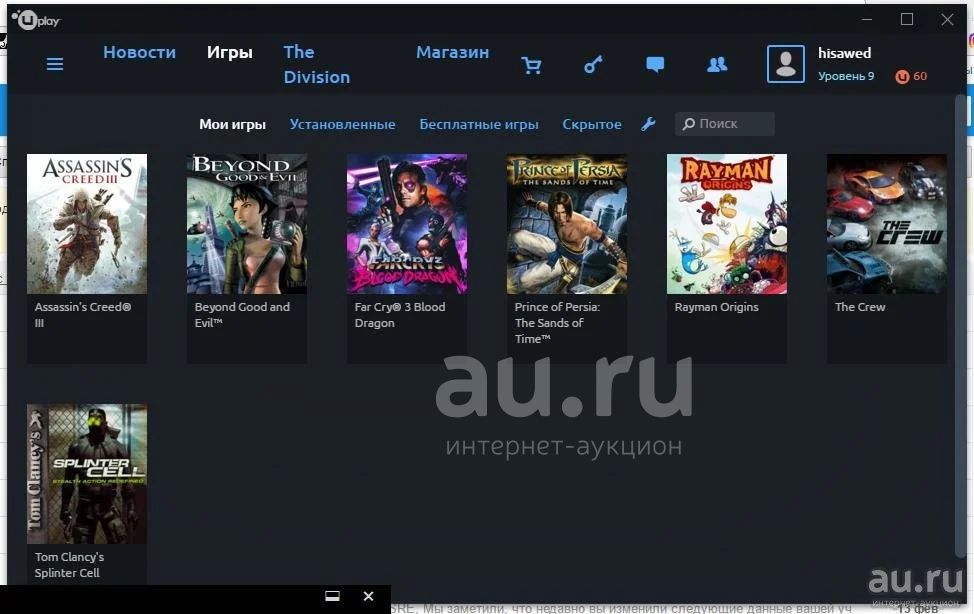Select the Мои игры filter
974x614 pixels.
pos(232,124)
